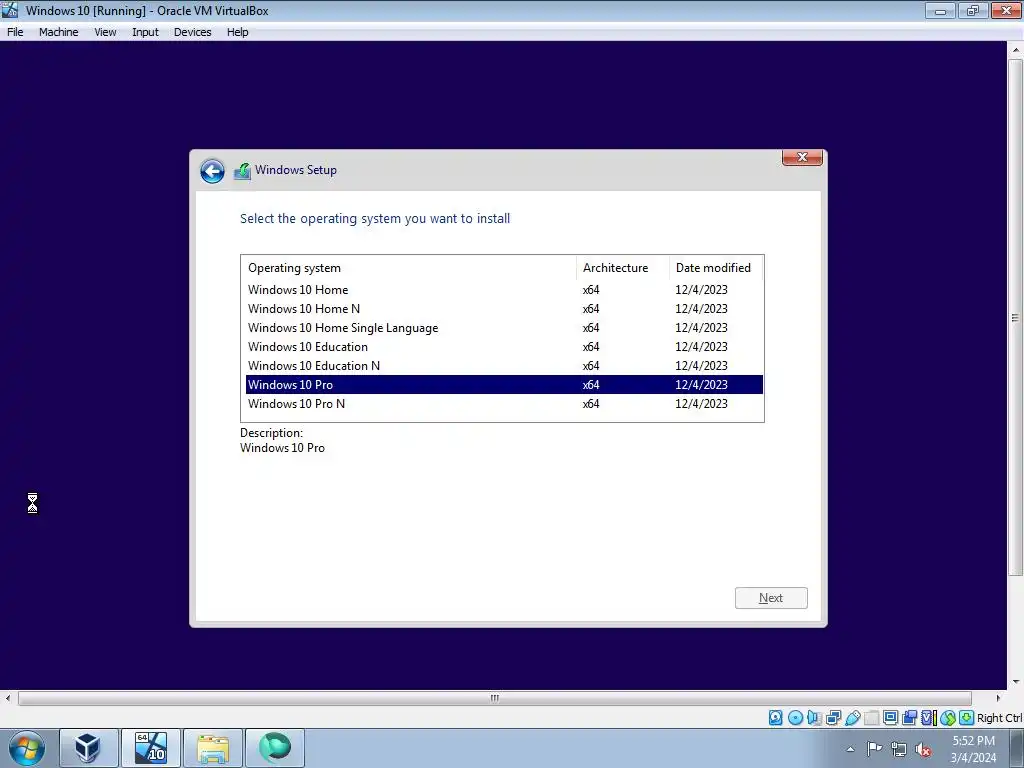This screenshot has height=768, width=1024.
Task: Open the File menu
Action: pos(15,32)
